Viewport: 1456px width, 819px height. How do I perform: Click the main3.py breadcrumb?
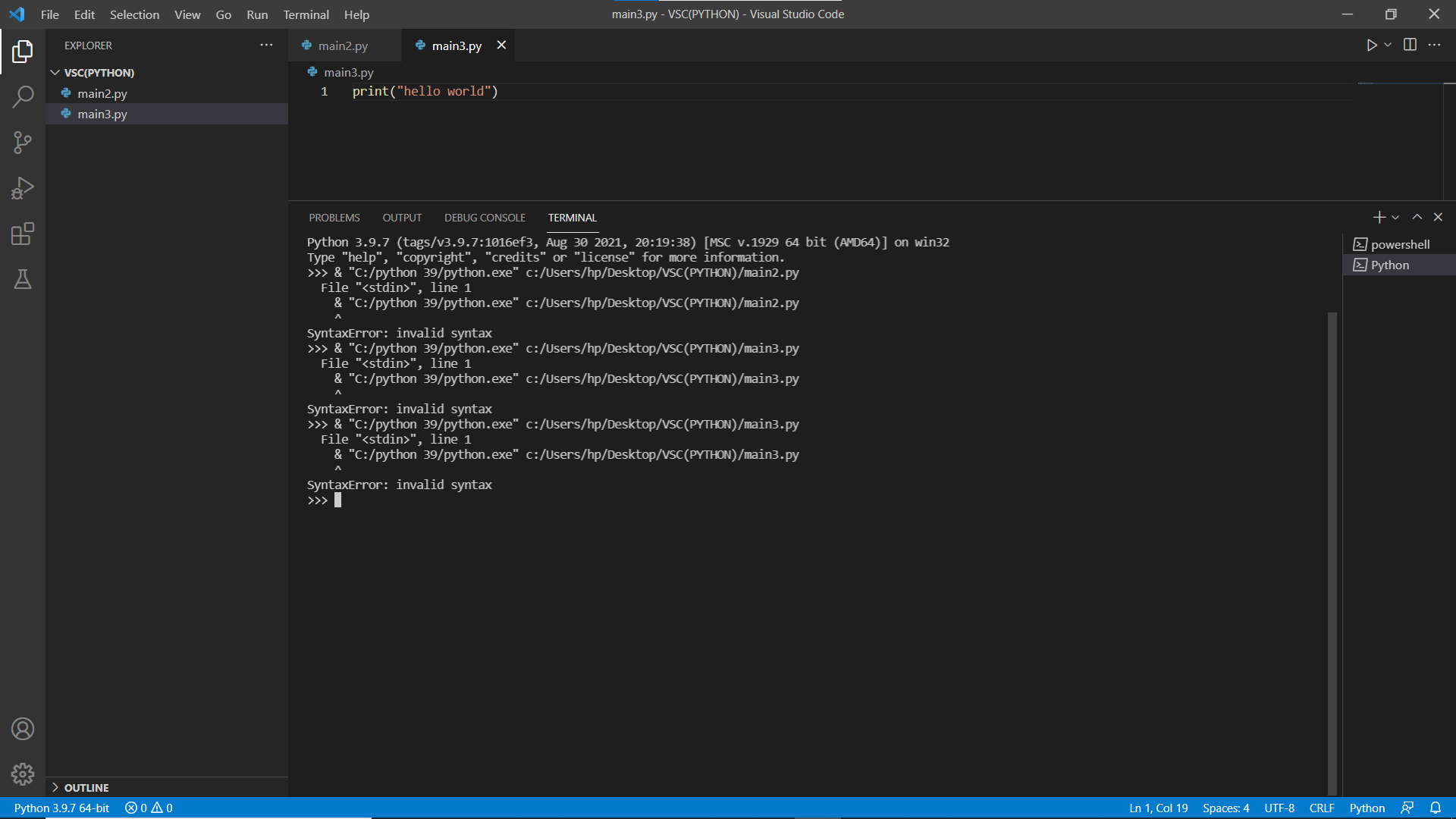(x=348, y=72)
